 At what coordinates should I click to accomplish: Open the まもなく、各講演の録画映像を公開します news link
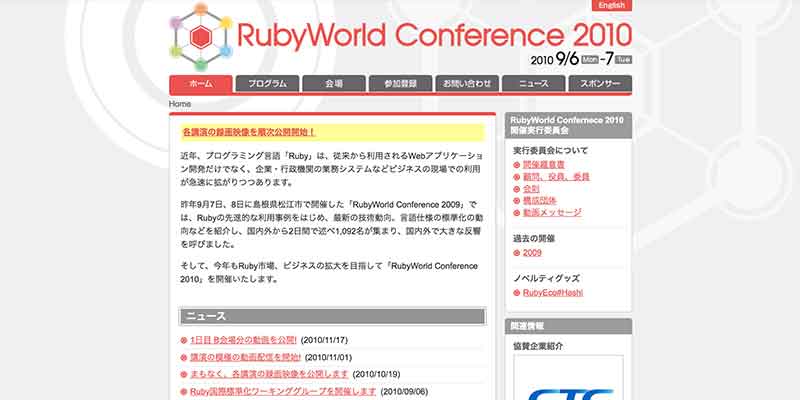click(269, 374)
